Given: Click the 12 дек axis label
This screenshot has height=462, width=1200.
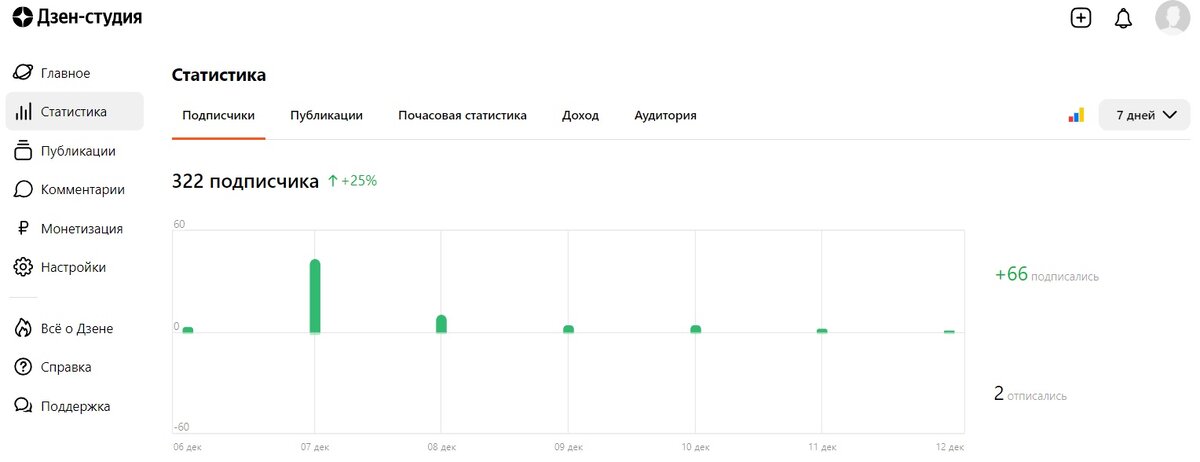Looking at the screenshot, I should click(x=949, y=447).
